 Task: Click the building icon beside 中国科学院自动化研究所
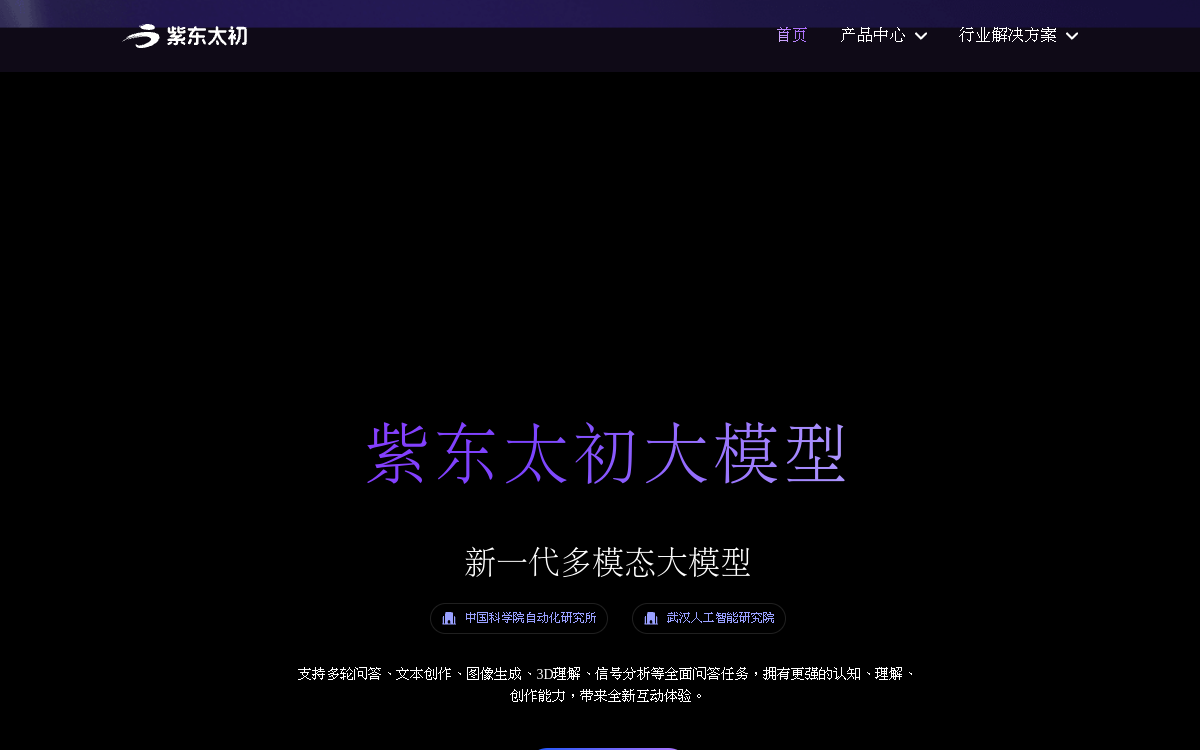[449, 618]
